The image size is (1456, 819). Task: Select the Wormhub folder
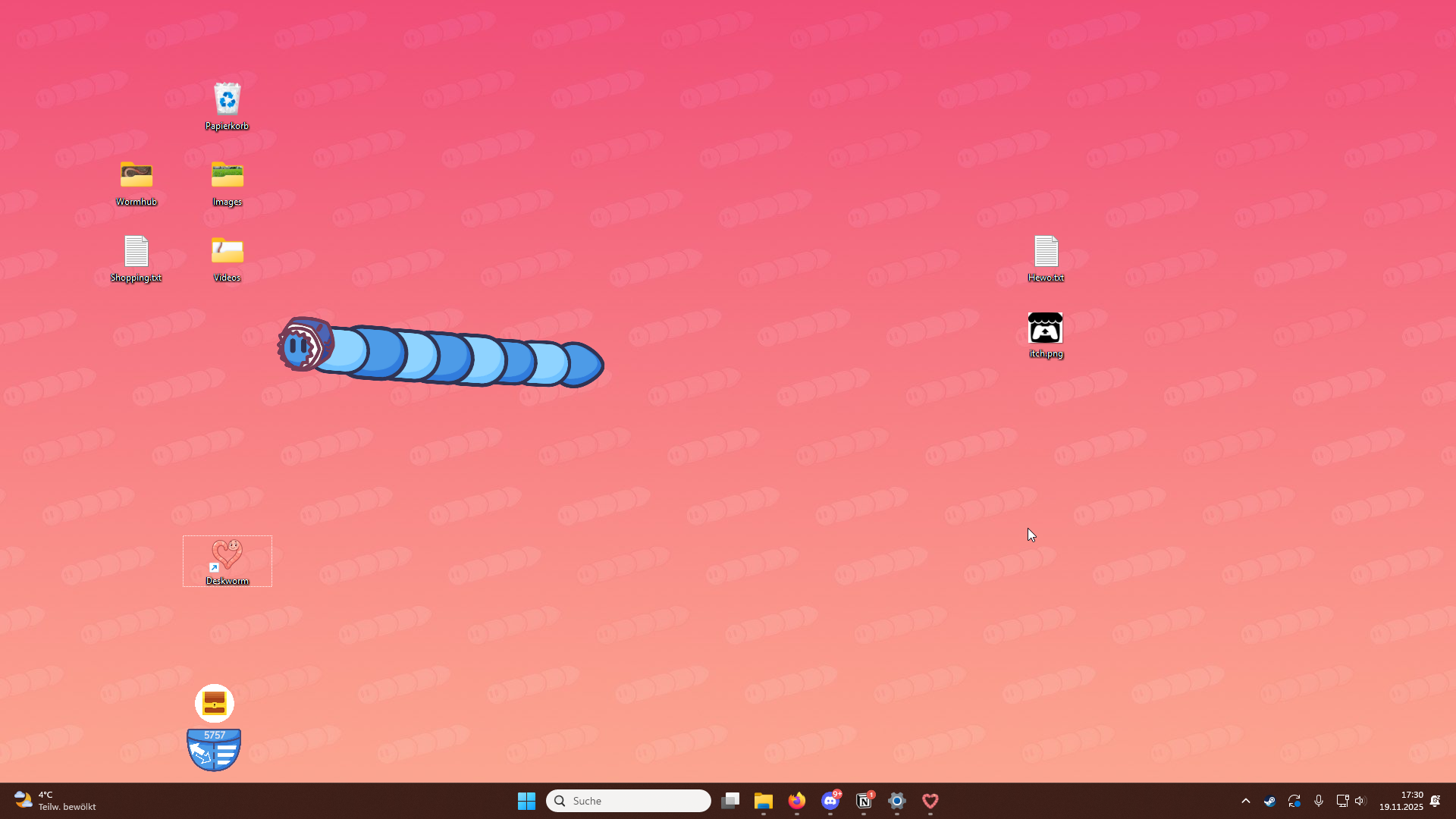136,176
